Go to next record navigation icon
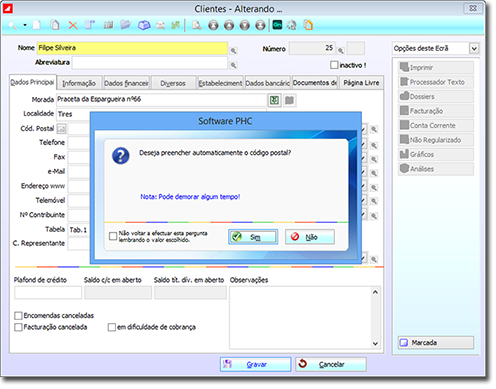Screen dimensions: 496x389 [x=245, y=25]
